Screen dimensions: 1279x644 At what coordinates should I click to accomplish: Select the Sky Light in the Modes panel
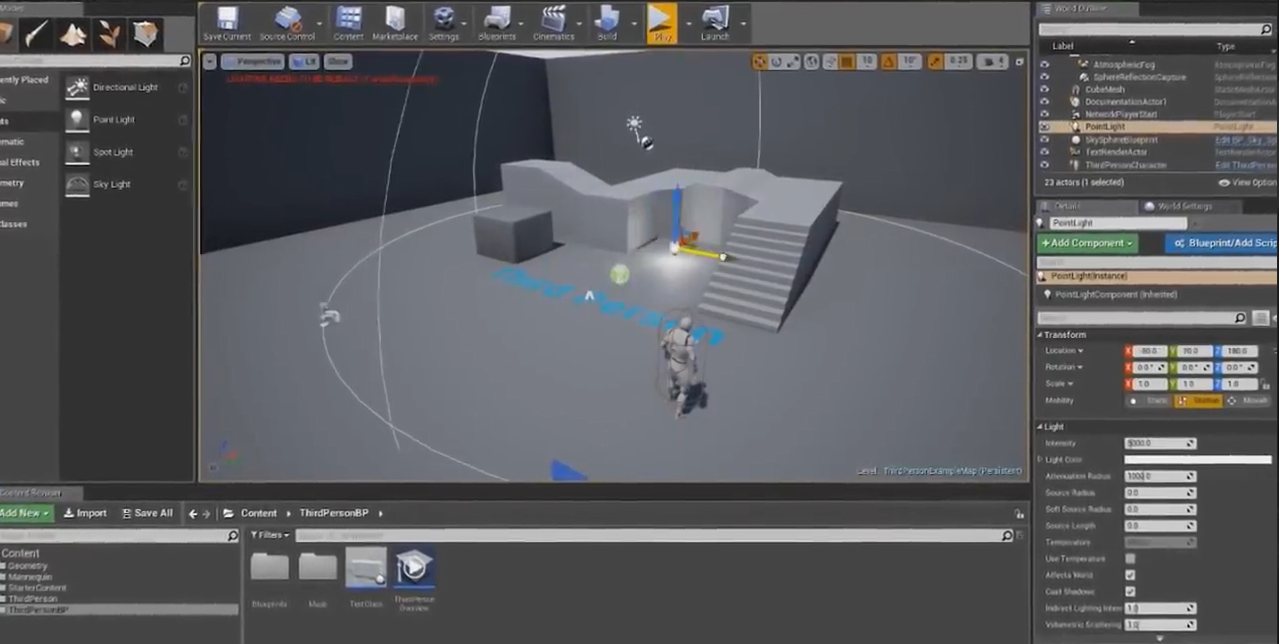111,183
